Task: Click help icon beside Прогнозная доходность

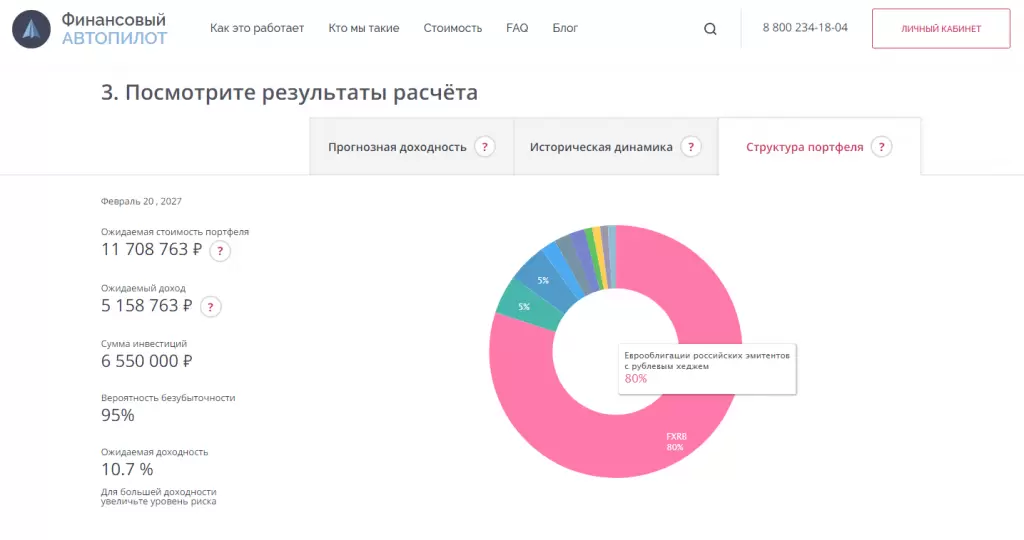Action: [x=485, y=147]
